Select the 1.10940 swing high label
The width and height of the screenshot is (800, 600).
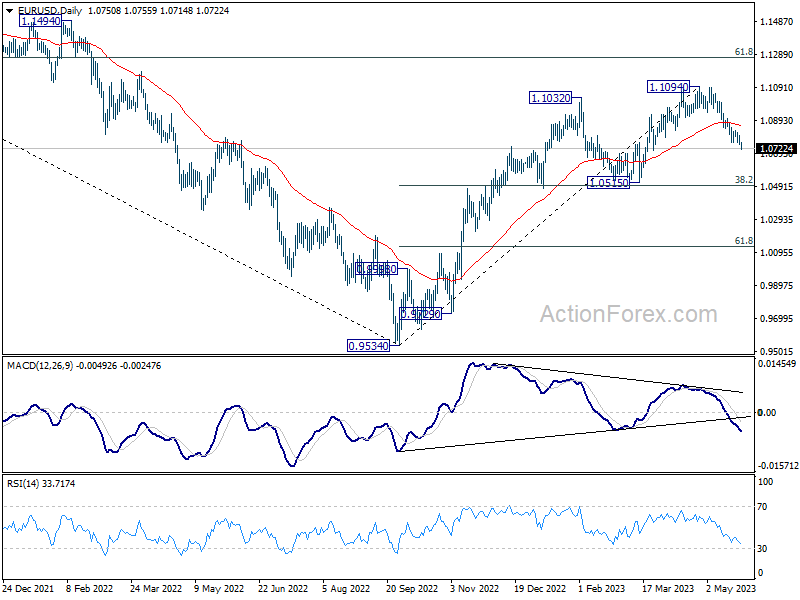pyautogui.click(x=667, y=88)
